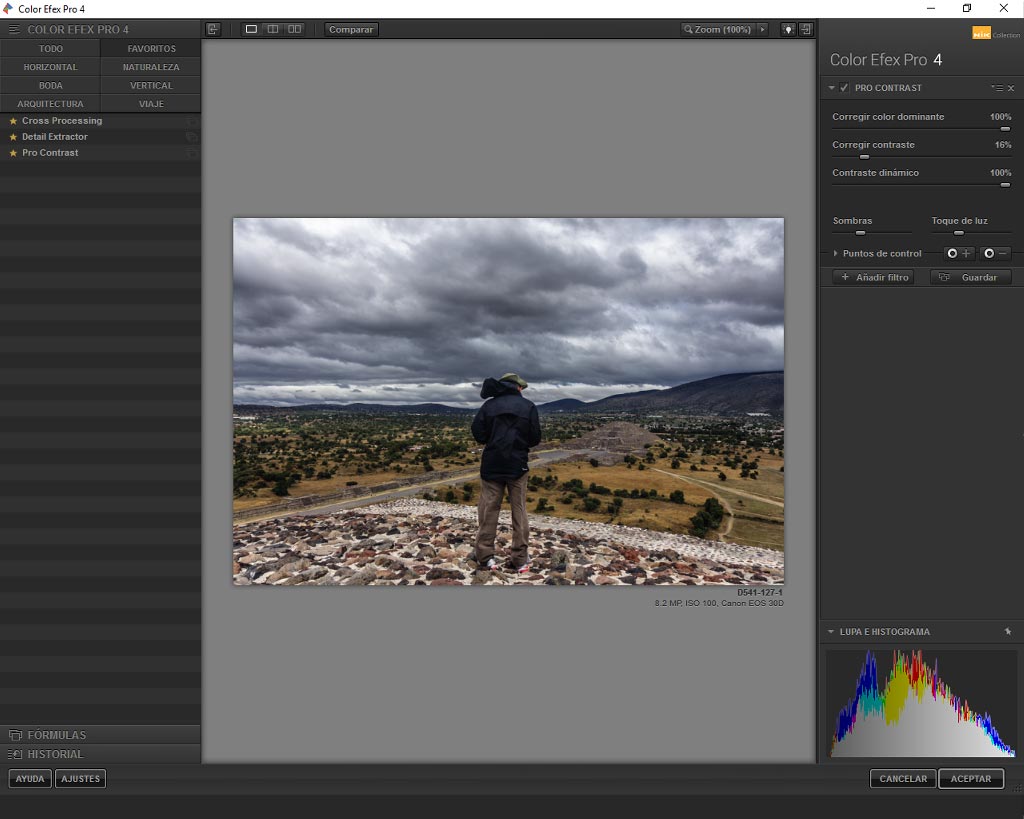Click the histogram graph
This screenshot has width=1024, height=819.
(x=921, y=703)
